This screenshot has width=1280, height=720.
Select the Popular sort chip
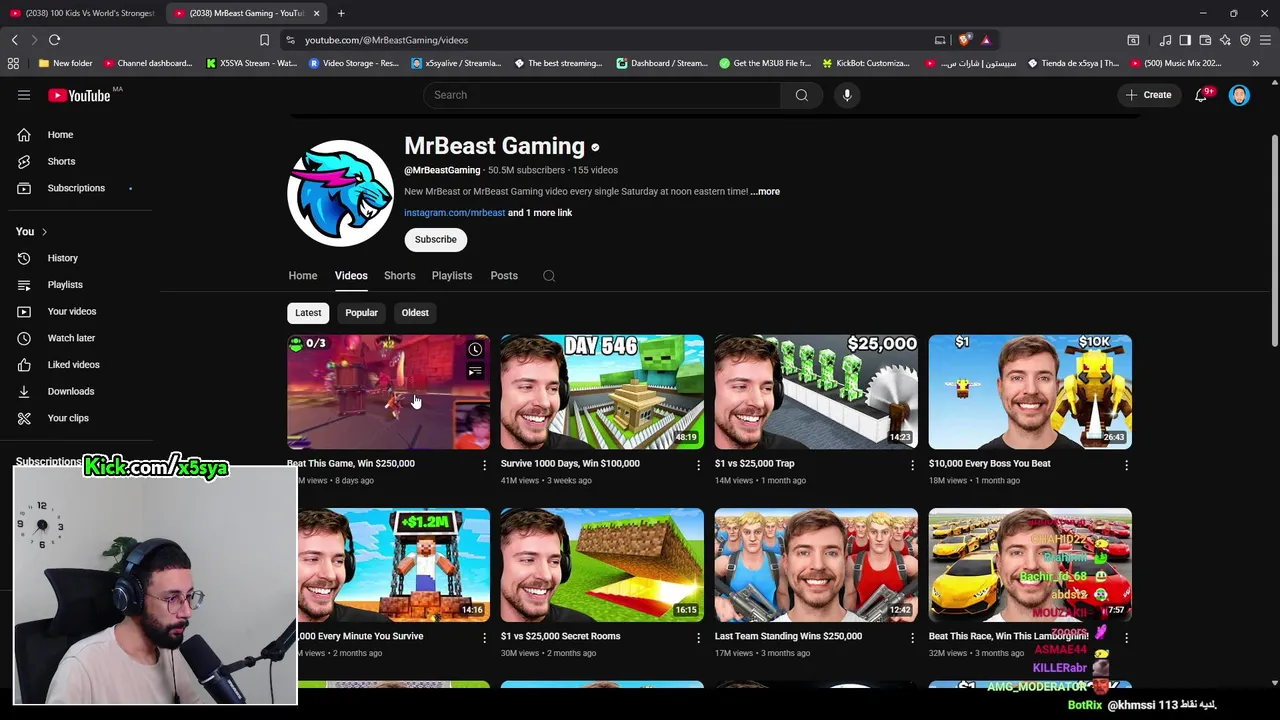click(x=361, y=313)
